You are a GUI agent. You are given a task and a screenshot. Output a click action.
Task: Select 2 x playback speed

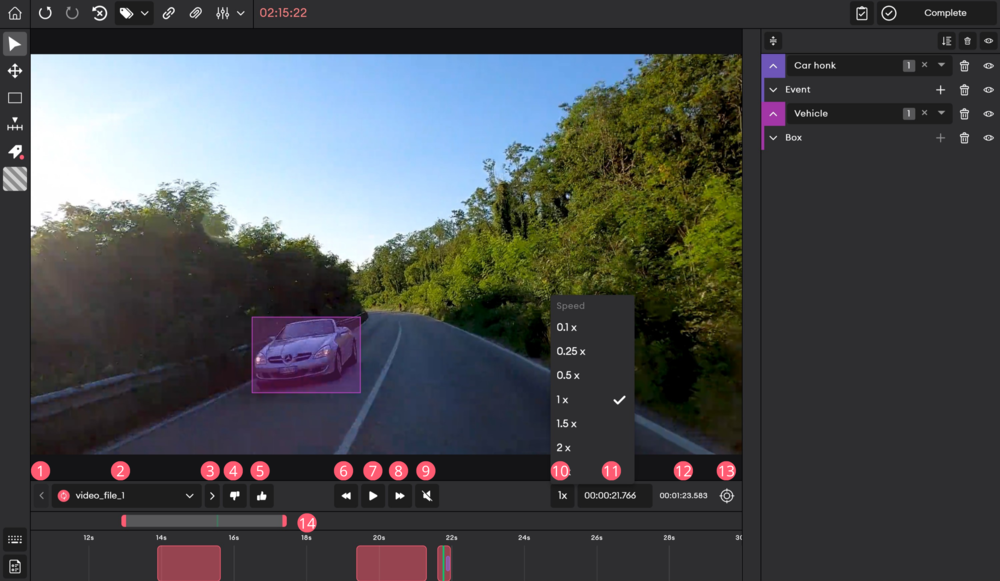592,448
